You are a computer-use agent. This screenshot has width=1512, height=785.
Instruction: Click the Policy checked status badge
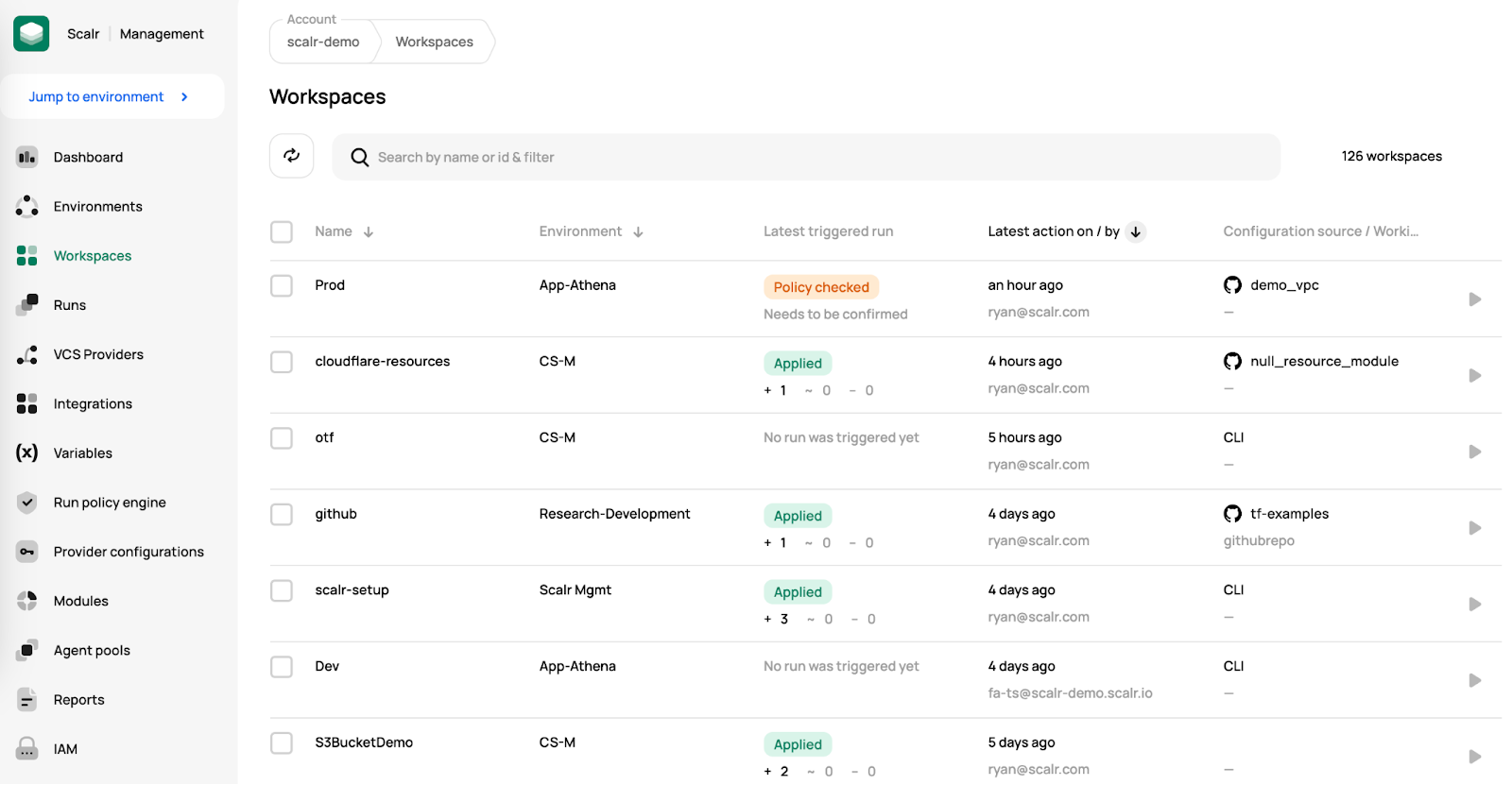click(821, 287)
